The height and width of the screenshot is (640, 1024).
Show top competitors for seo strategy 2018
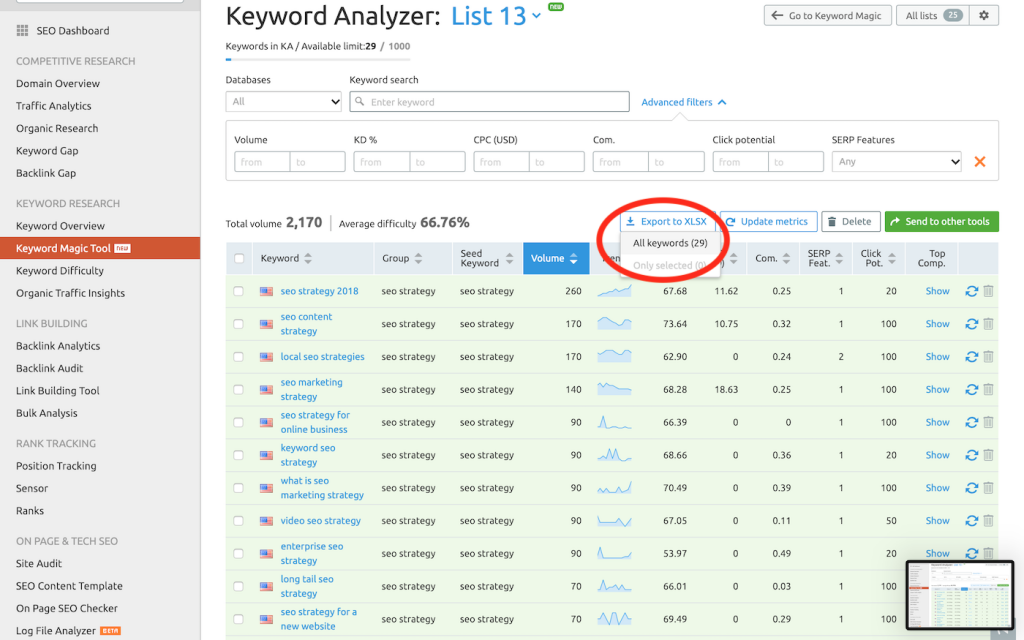(x=937, y=291)
